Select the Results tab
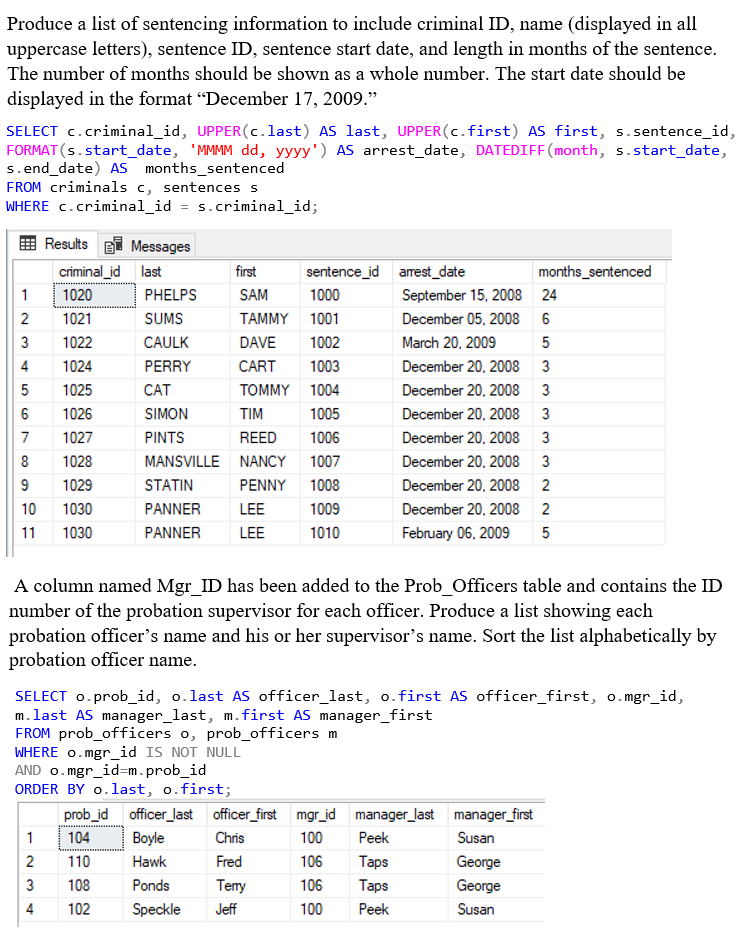This screenshot has width=754, height=936. click(x=66, y=245)
